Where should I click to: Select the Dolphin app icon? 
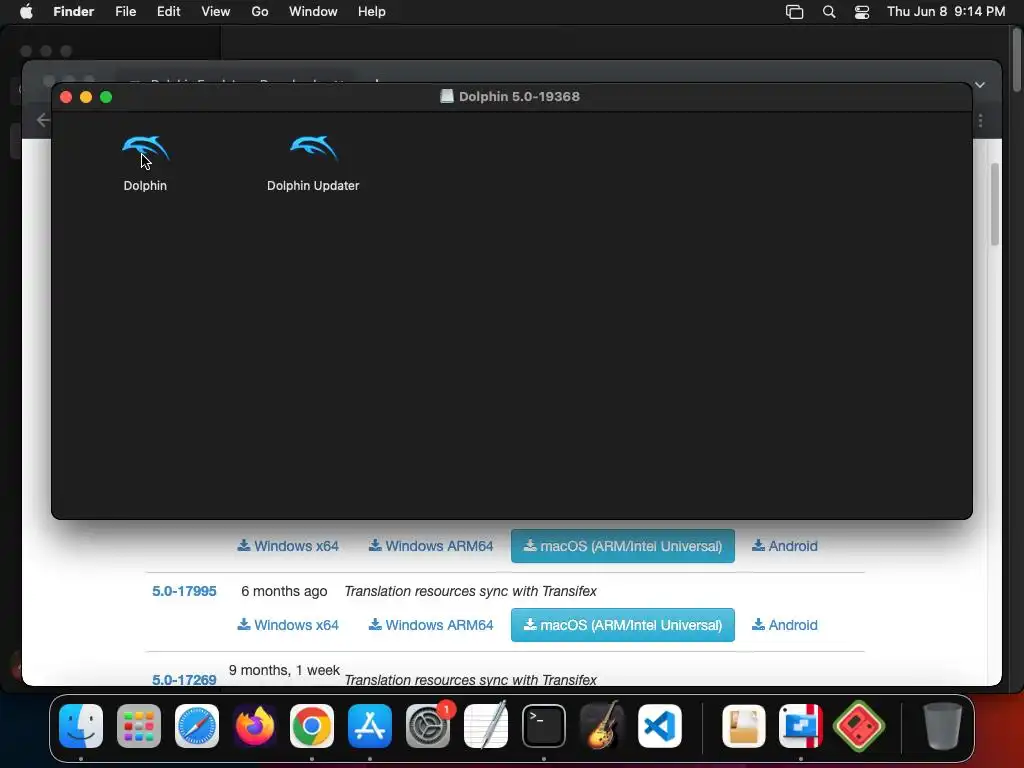click(145, 149)
